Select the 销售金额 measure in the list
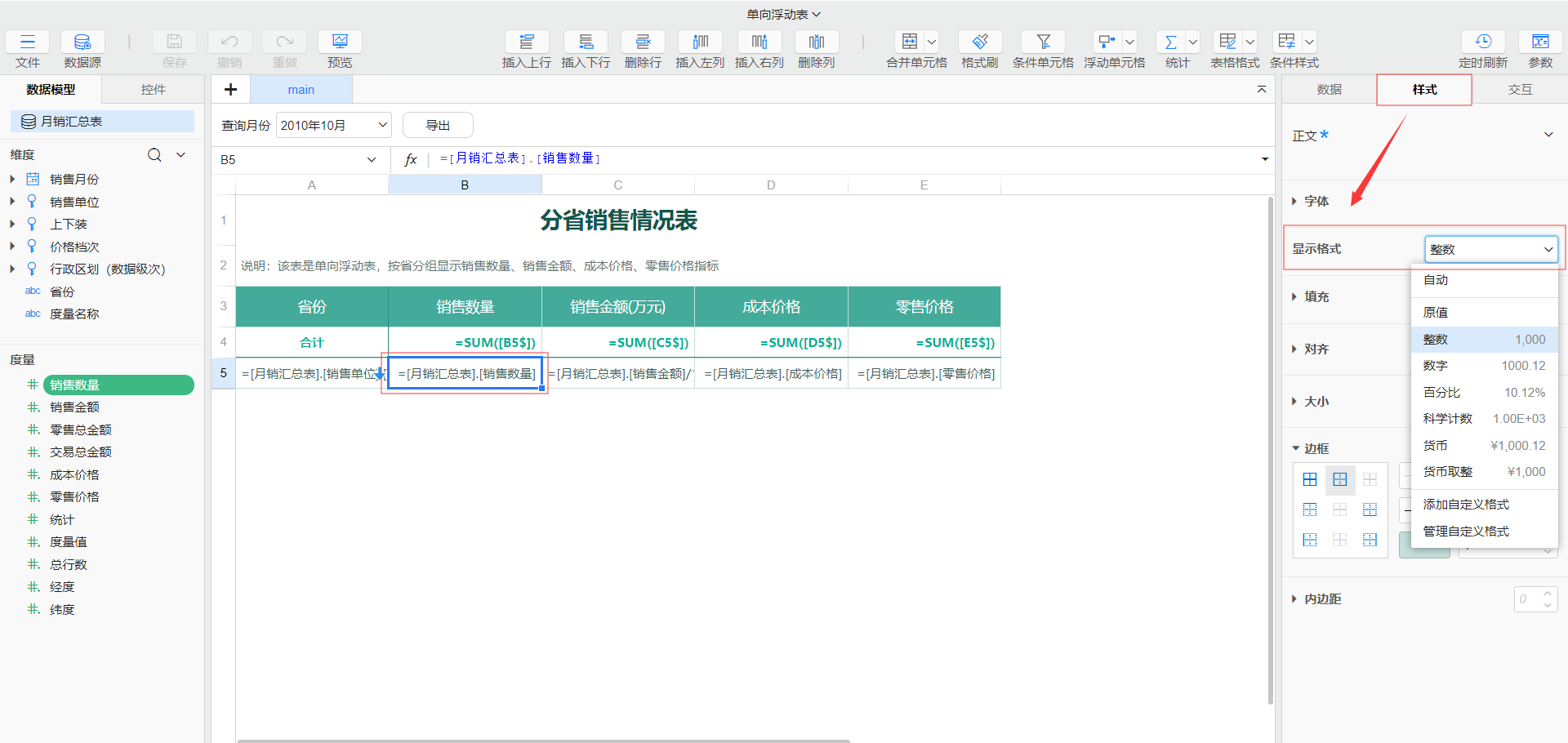Screen dimensions: 1568x743 (74, 407)
